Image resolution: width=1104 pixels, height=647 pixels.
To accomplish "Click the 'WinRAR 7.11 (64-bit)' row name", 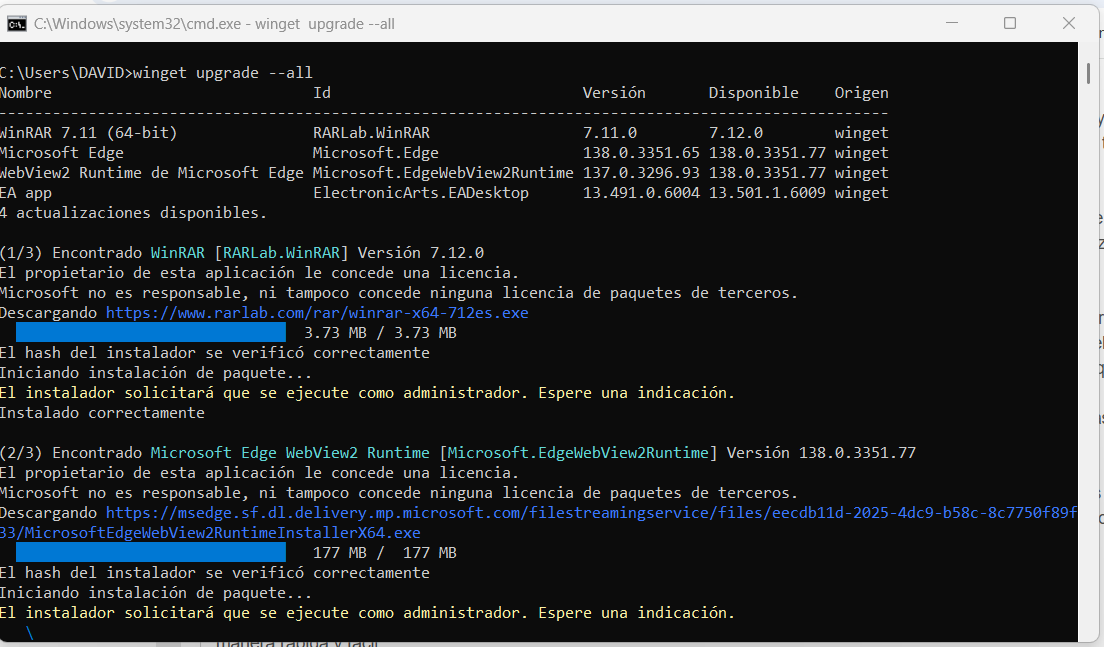I will point(88,132).
